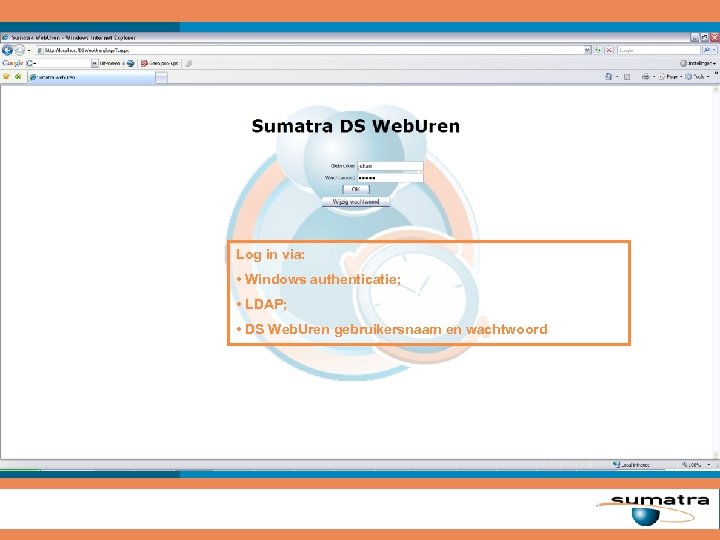This screenshot has height=540, width=720.
Task: Open the address bar history dropdown
Action: pyautogui.click(x=587, y=50)
